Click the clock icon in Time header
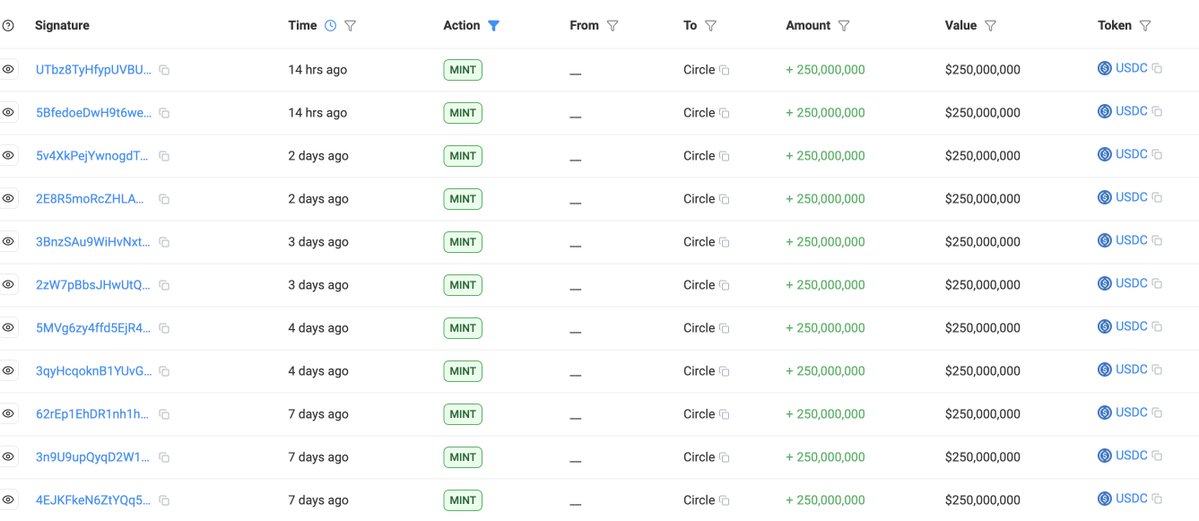 (331, 26)
